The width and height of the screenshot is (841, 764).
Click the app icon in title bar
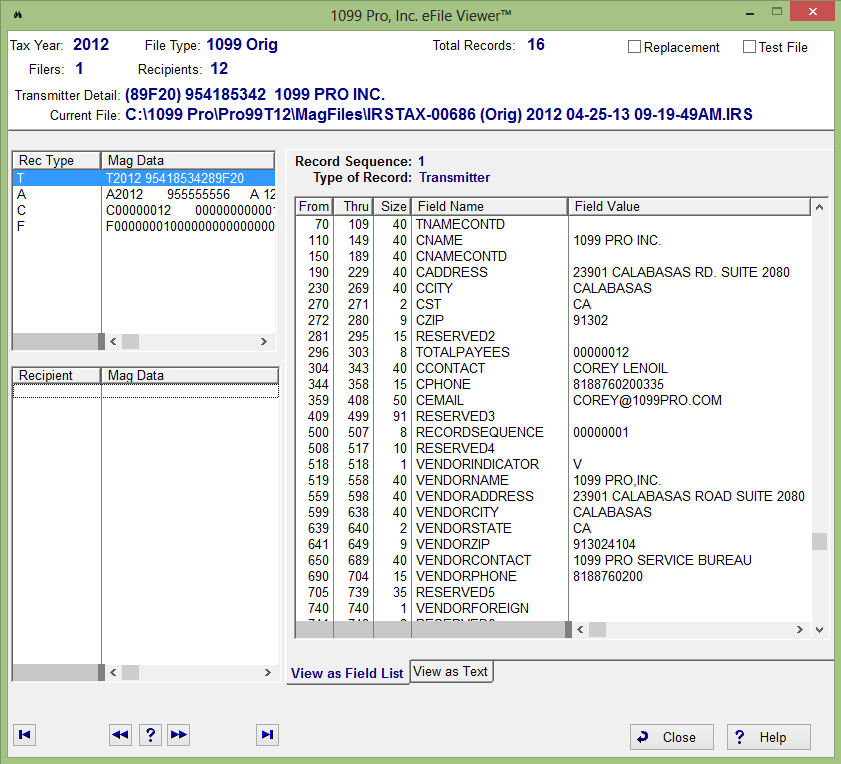coord(19,15)
